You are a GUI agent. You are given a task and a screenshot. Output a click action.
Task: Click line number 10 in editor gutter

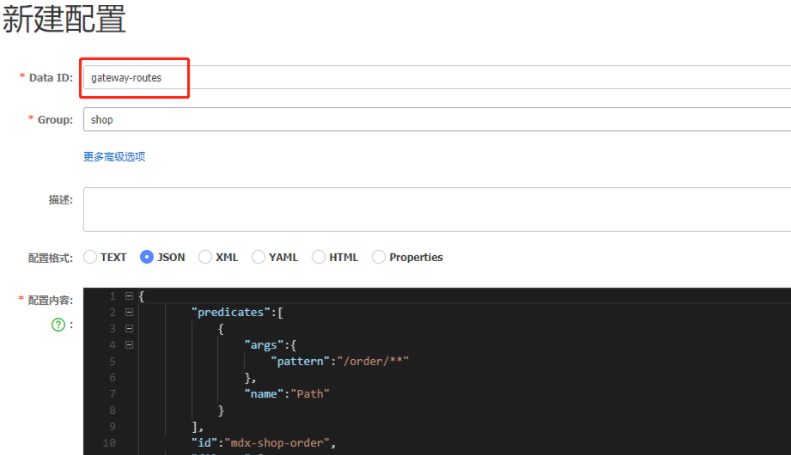pos(109,442)
